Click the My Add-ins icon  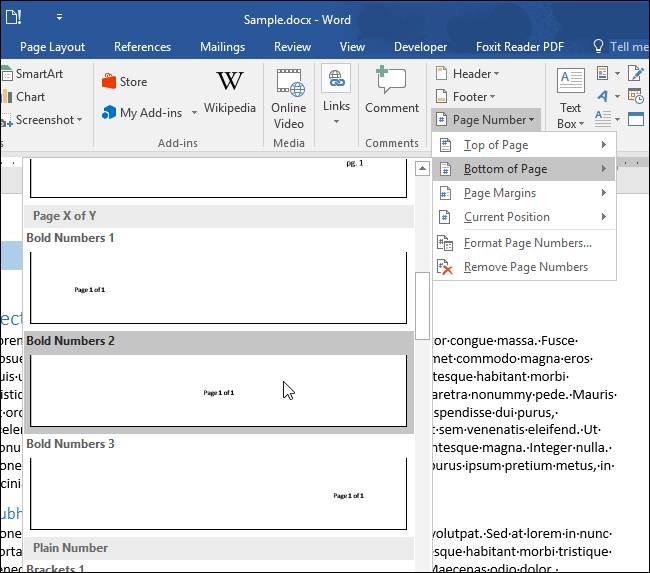coord(109,112)
